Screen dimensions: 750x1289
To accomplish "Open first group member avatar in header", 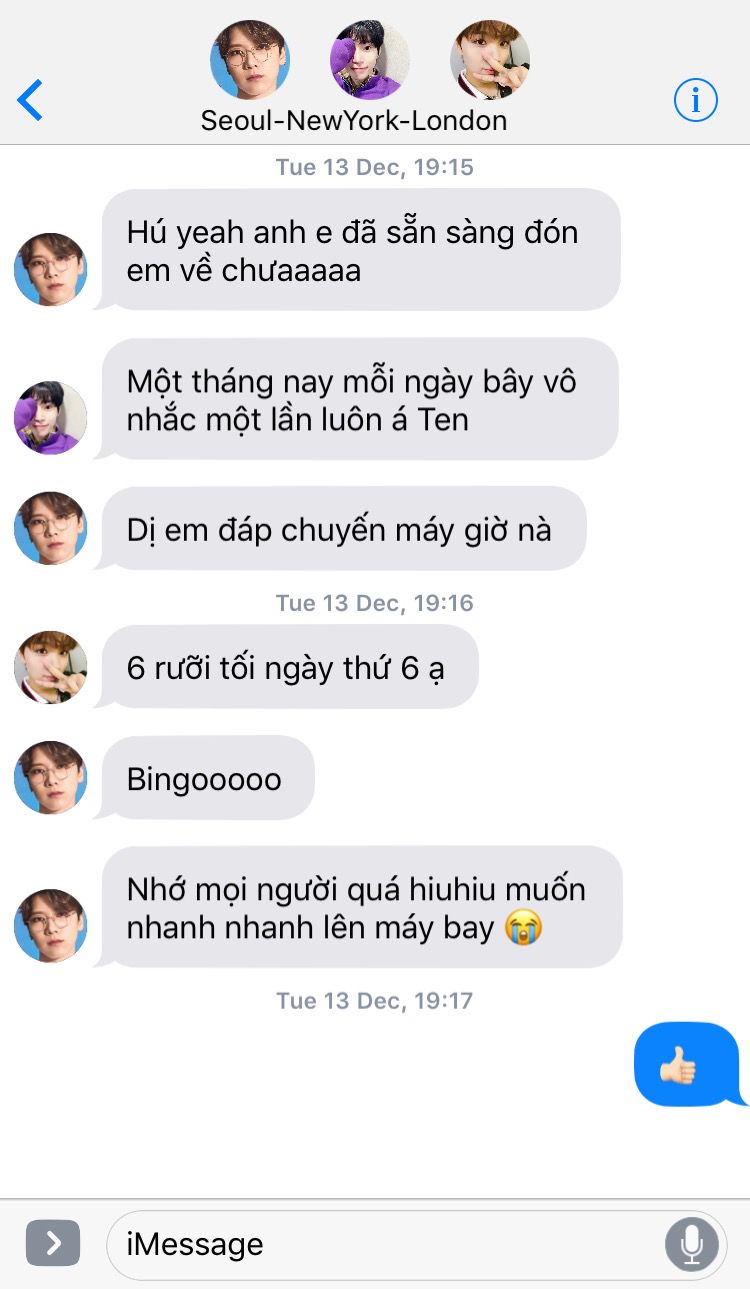I will pyautogui.click(x=250, y=60).
